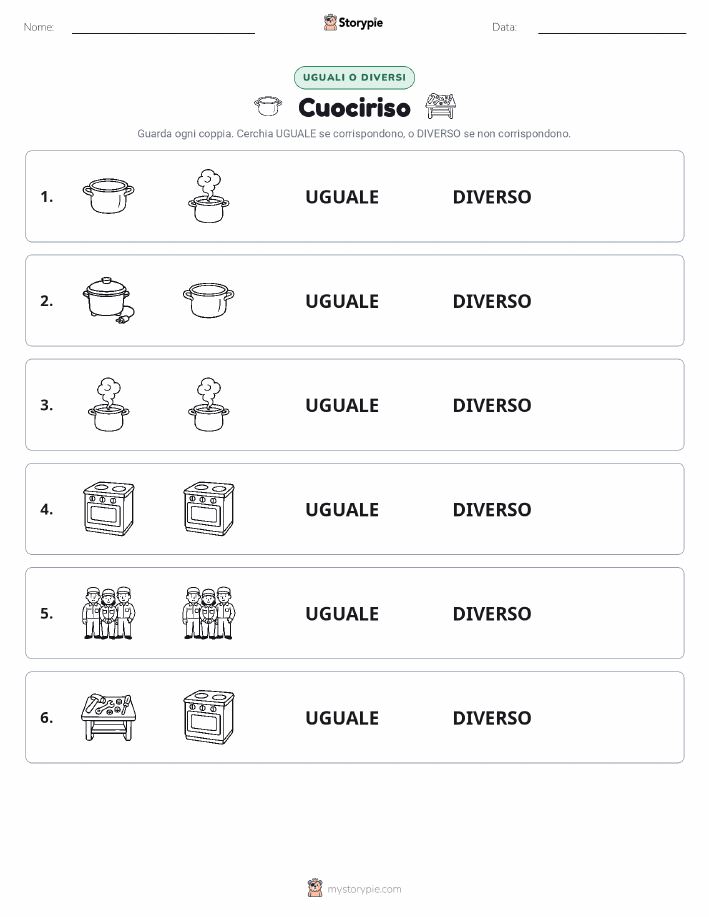The image size is (709, 917).
Task: Click the workbench icon right of the title
Action: click(x=440, y=106)
